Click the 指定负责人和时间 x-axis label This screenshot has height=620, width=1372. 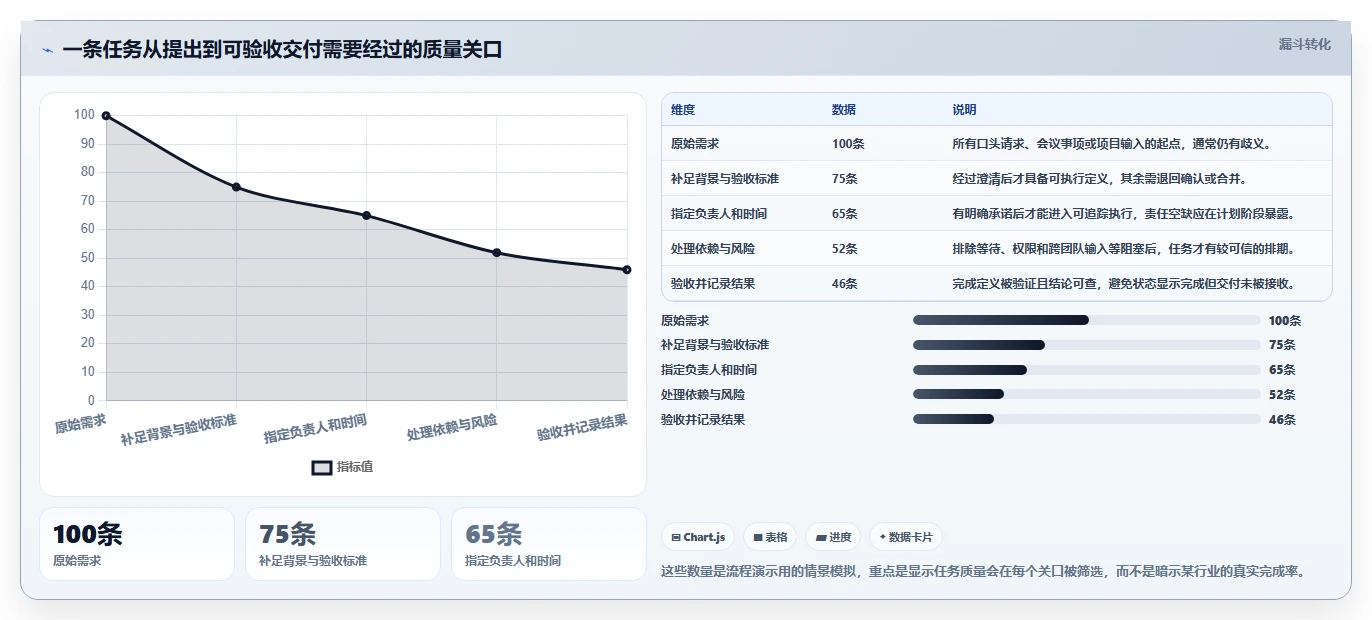315,429
